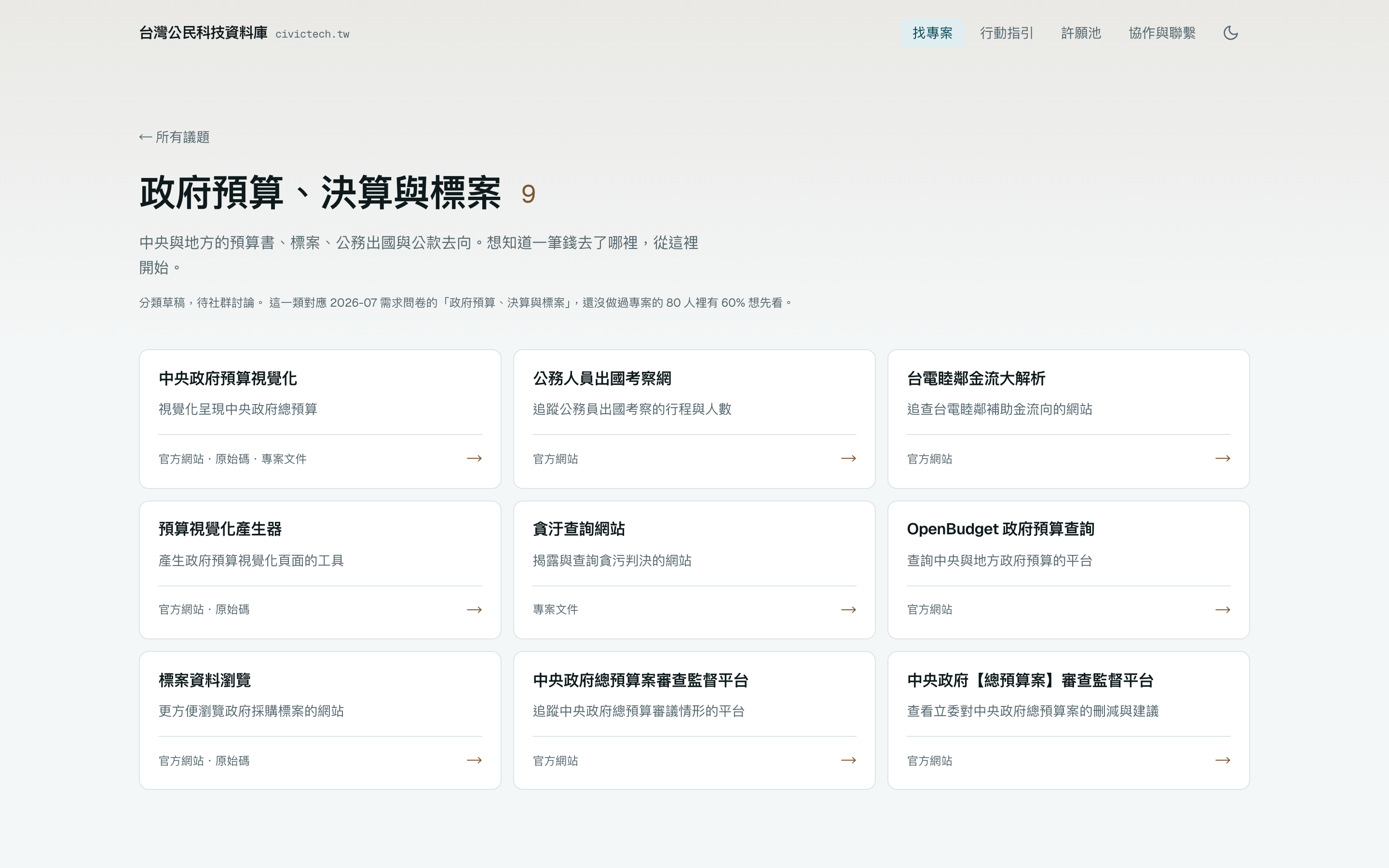1389x868 pixels.
Task: Click description 追蹤中央政府總預算審議情形的平台
Action: [x=638, y=711]
